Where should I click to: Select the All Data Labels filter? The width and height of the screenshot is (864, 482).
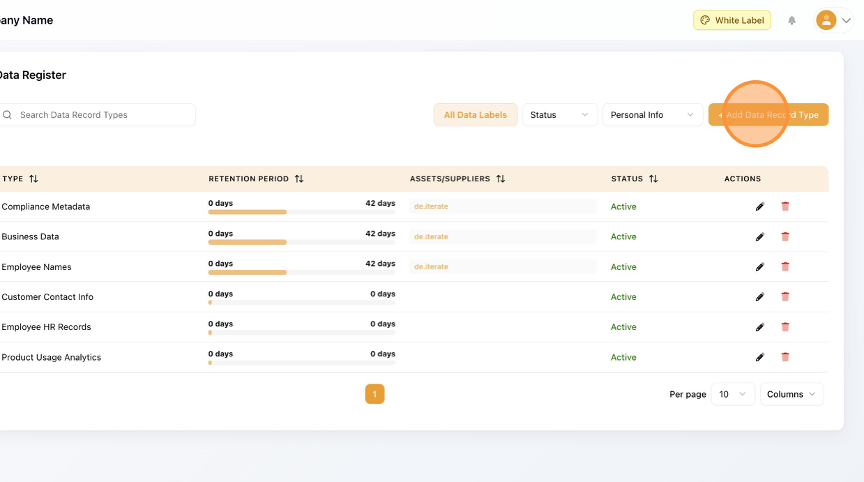point(475,115)
